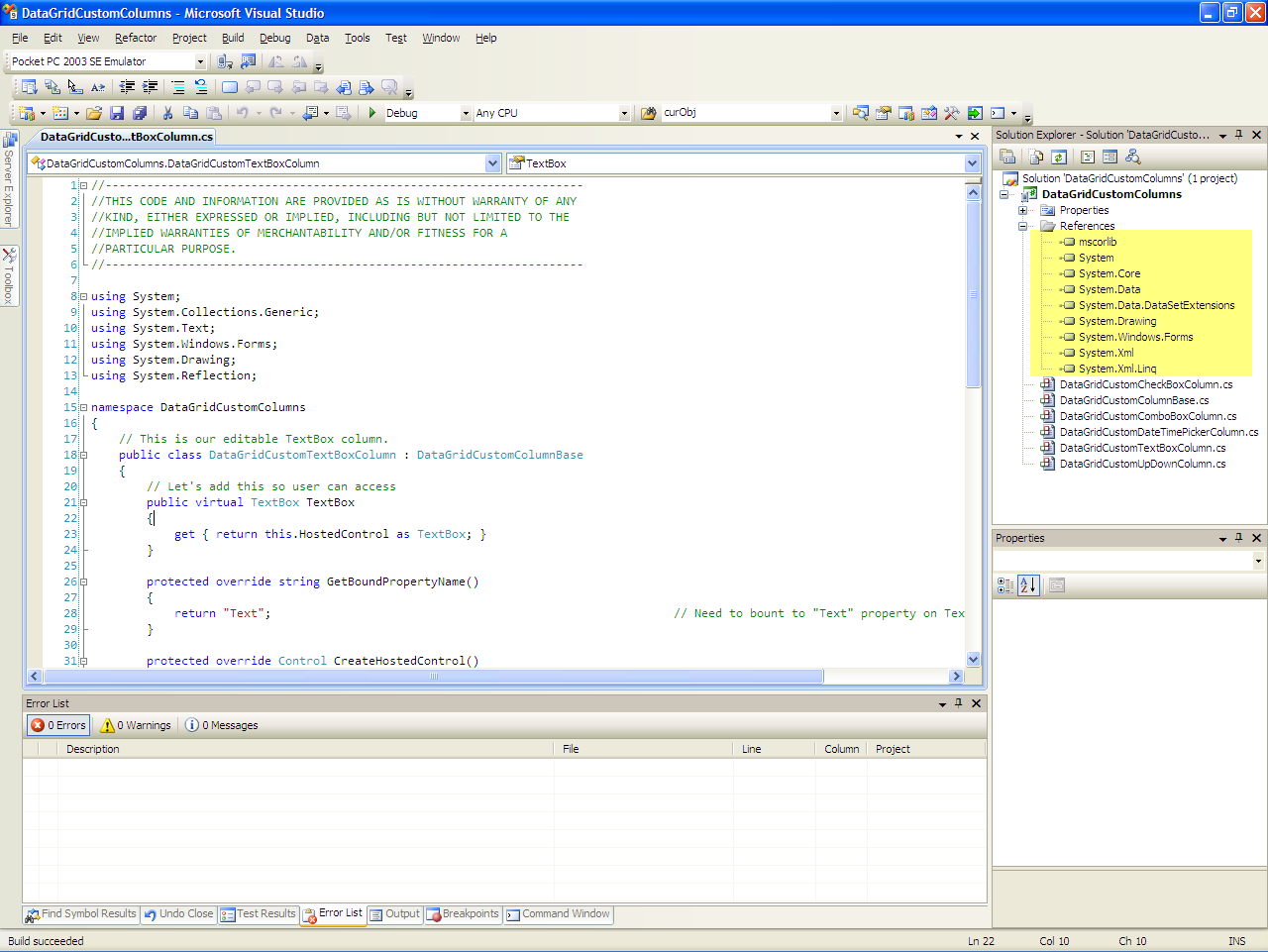Expand the Properties node in Solution Explorer

[1023, 210]
